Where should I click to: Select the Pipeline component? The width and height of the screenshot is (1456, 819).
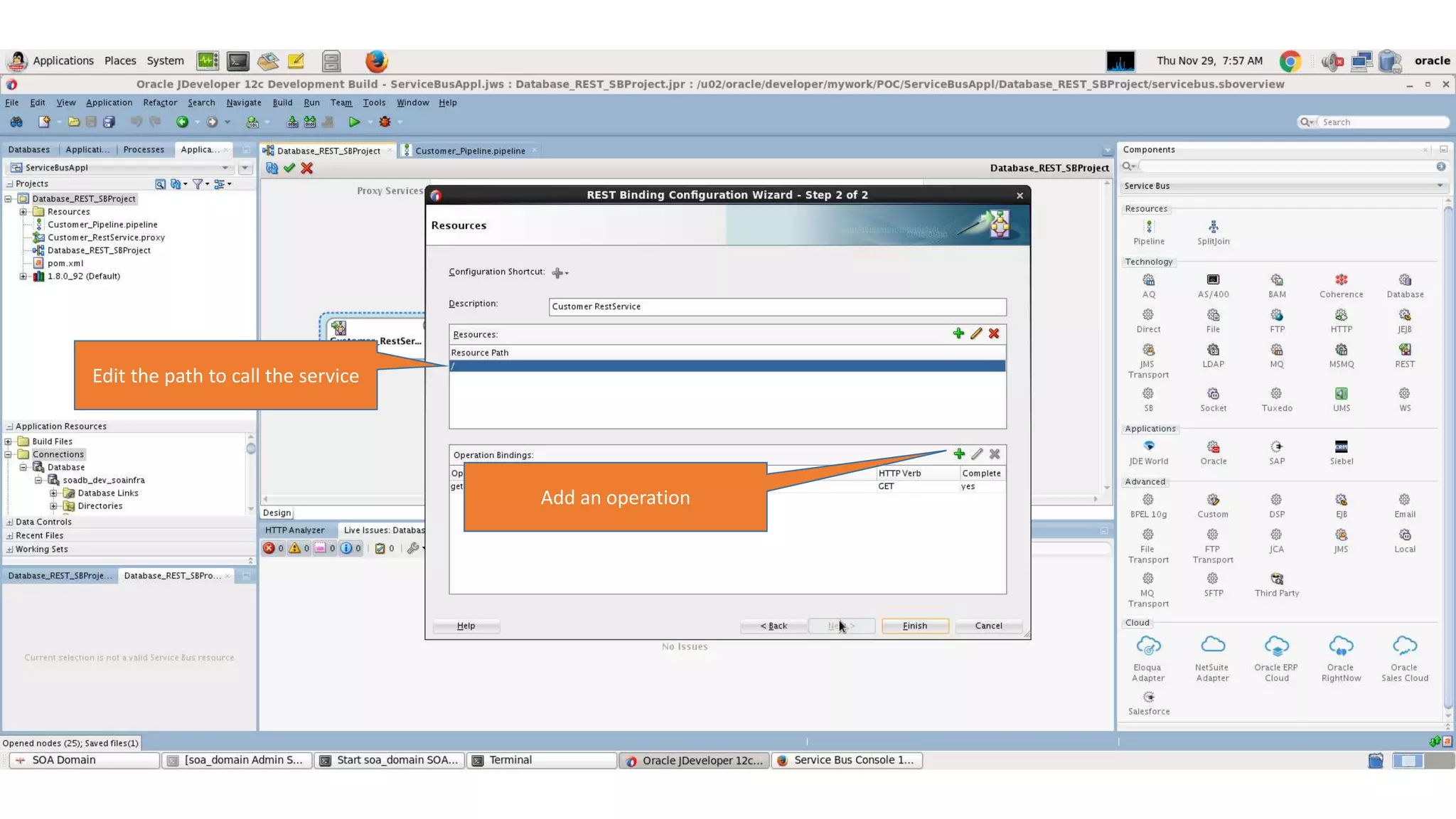1149,232
